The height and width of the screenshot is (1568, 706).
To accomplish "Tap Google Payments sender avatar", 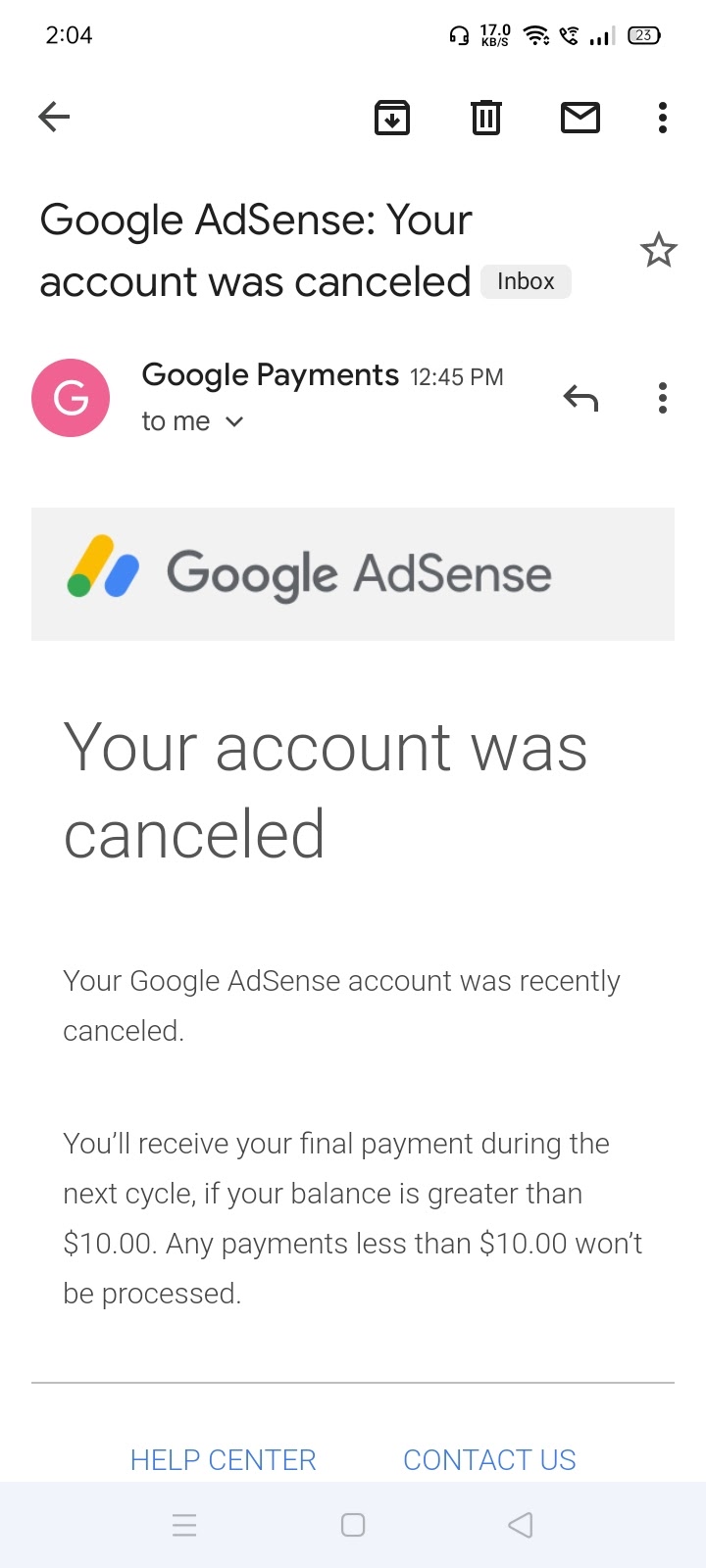I will [71, 398].
